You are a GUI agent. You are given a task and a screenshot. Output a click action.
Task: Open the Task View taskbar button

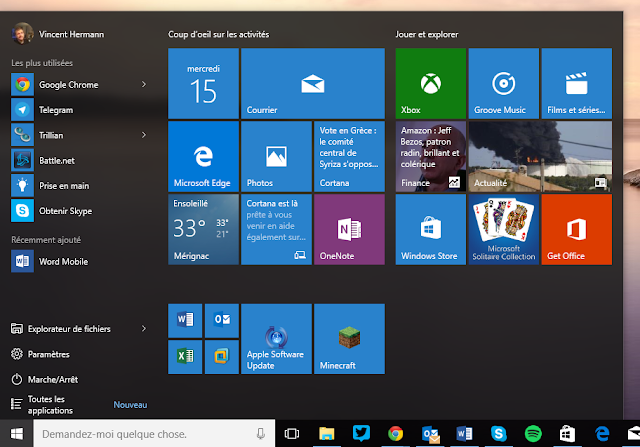[x=291, y=434]
